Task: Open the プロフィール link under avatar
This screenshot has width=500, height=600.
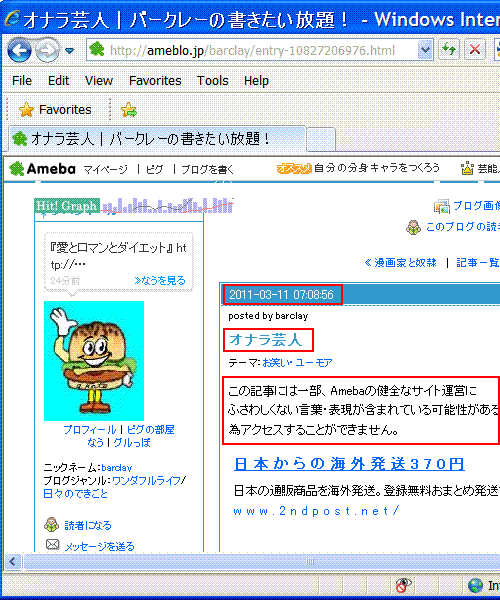Action: click(x=90, y=430)
